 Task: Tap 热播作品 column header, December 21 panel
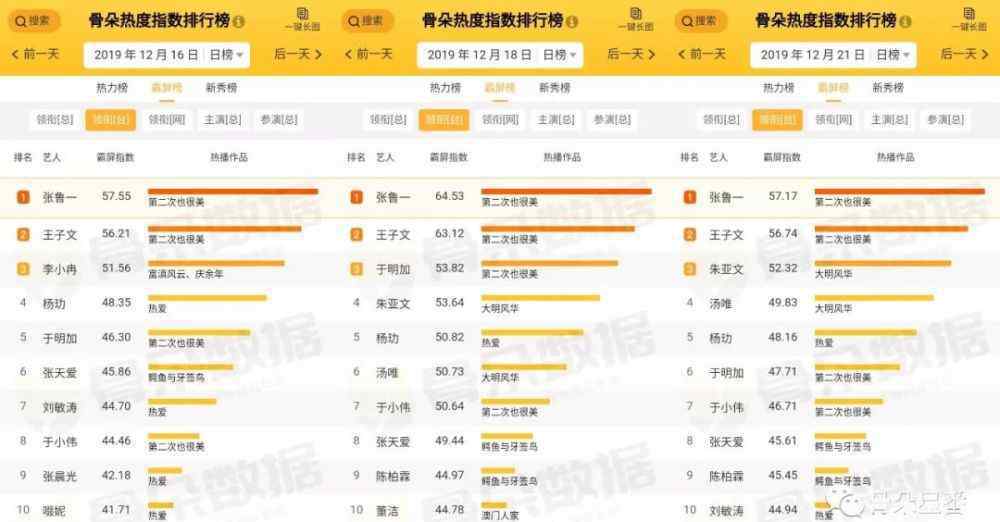coord(895,157)
